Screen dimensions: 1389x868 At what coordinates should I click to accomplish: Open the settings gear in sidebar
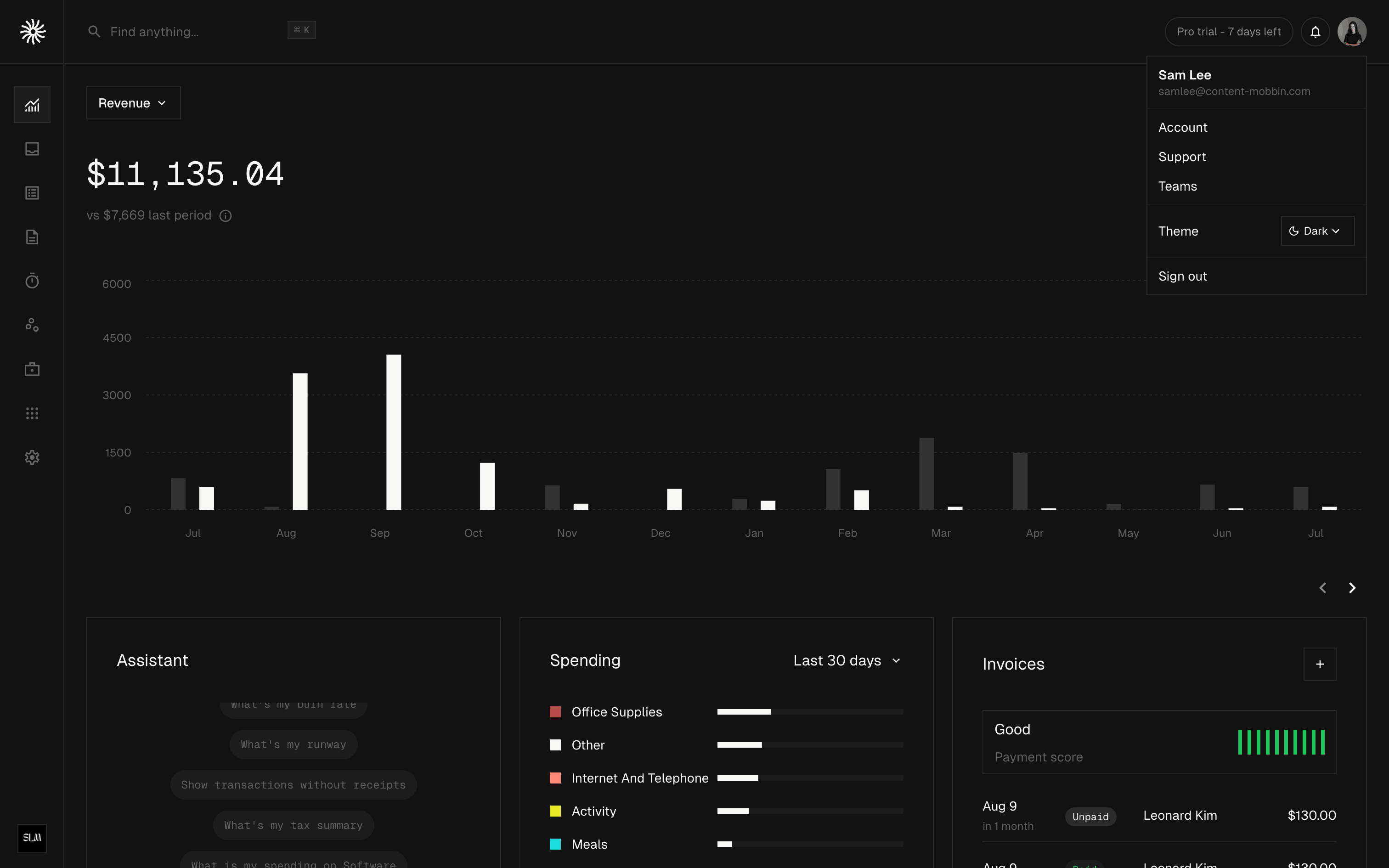click(32, 457)
